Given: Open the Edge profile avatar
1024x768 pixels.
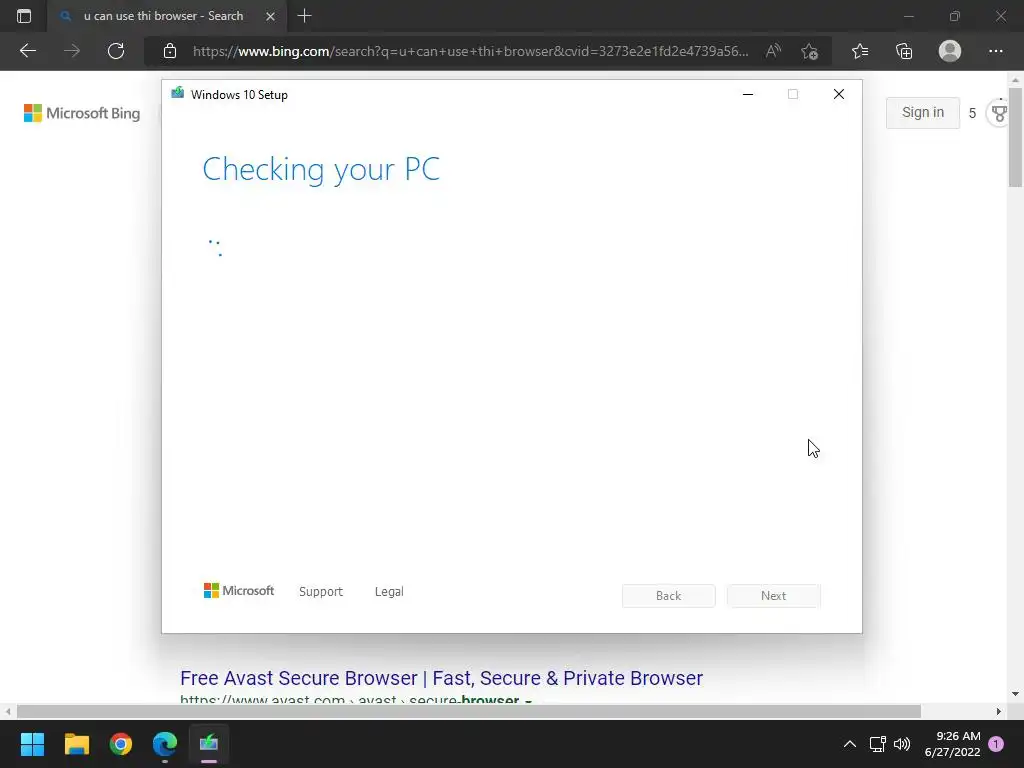Looking at the screenshot, I should tap(950, 51).
